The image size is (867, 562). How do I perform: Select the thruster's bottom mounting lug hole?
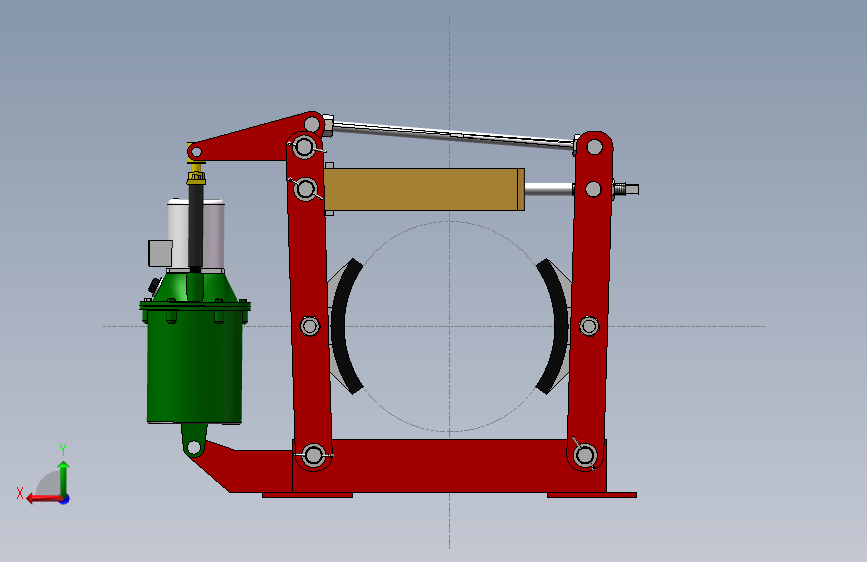pyautogui.click(x=194, y=446)
